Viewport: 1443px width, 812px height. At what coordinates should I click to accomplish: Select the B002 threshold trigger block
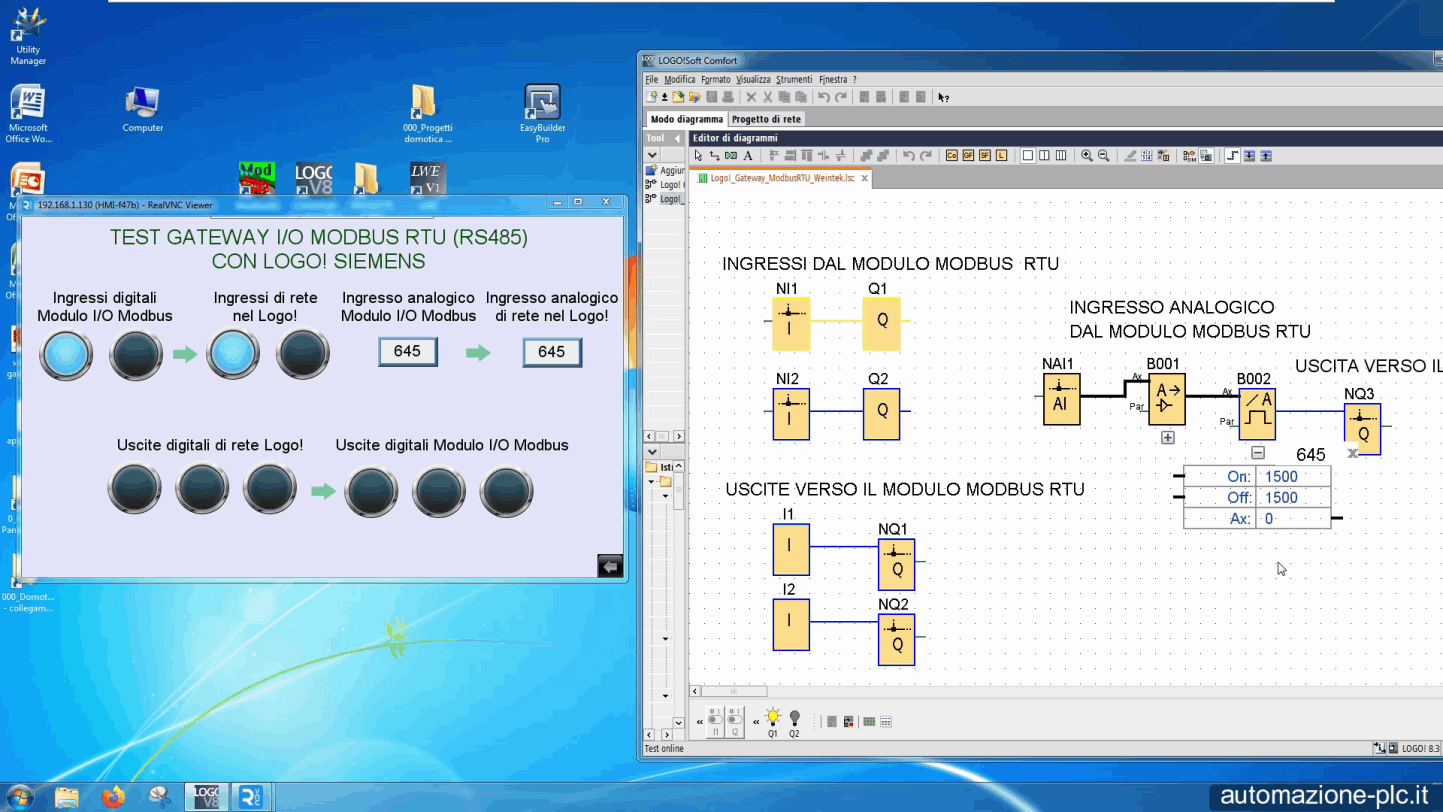click(x=1257, y=414)
